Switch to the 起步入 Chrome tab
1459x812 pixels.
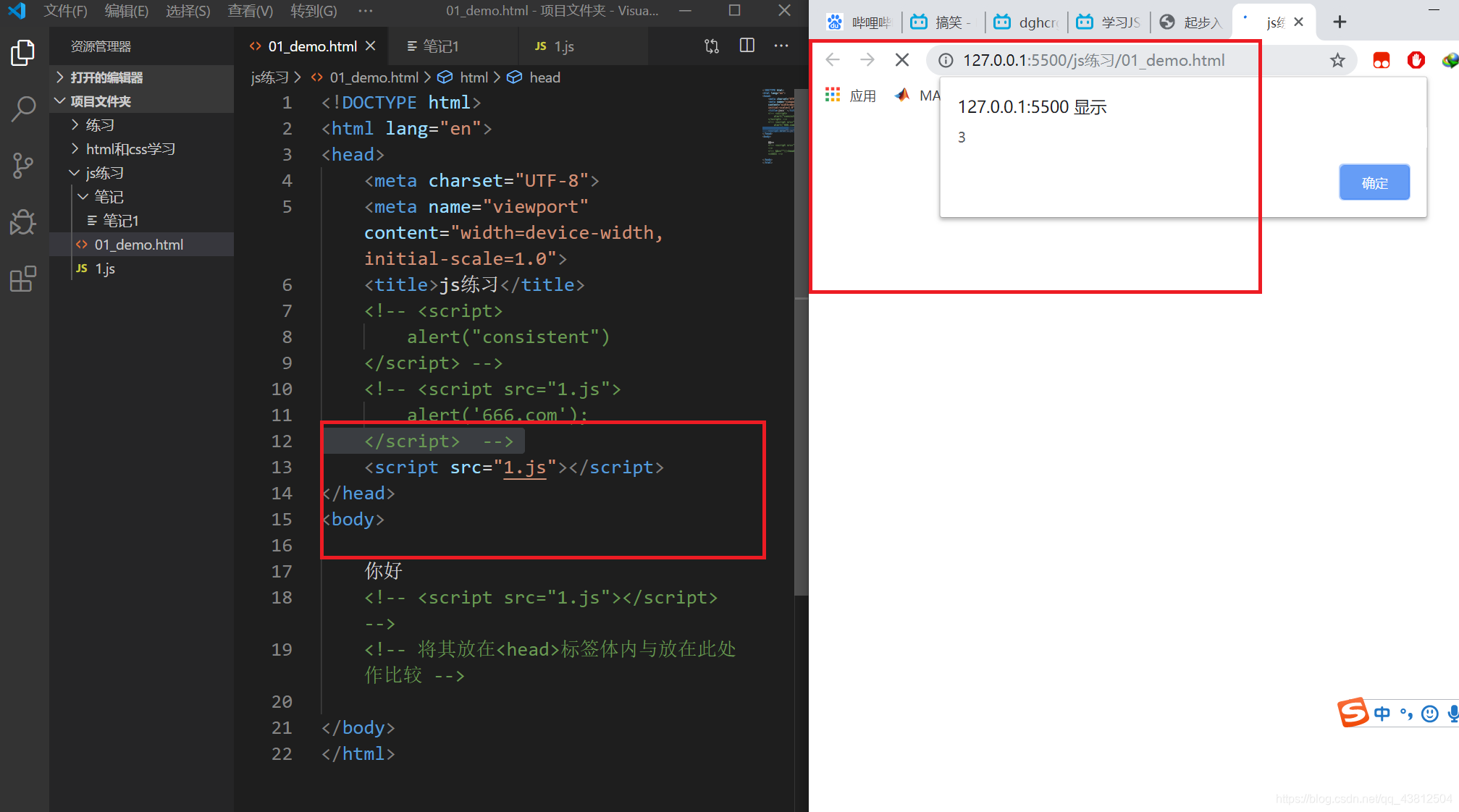tap(1191, 22)
